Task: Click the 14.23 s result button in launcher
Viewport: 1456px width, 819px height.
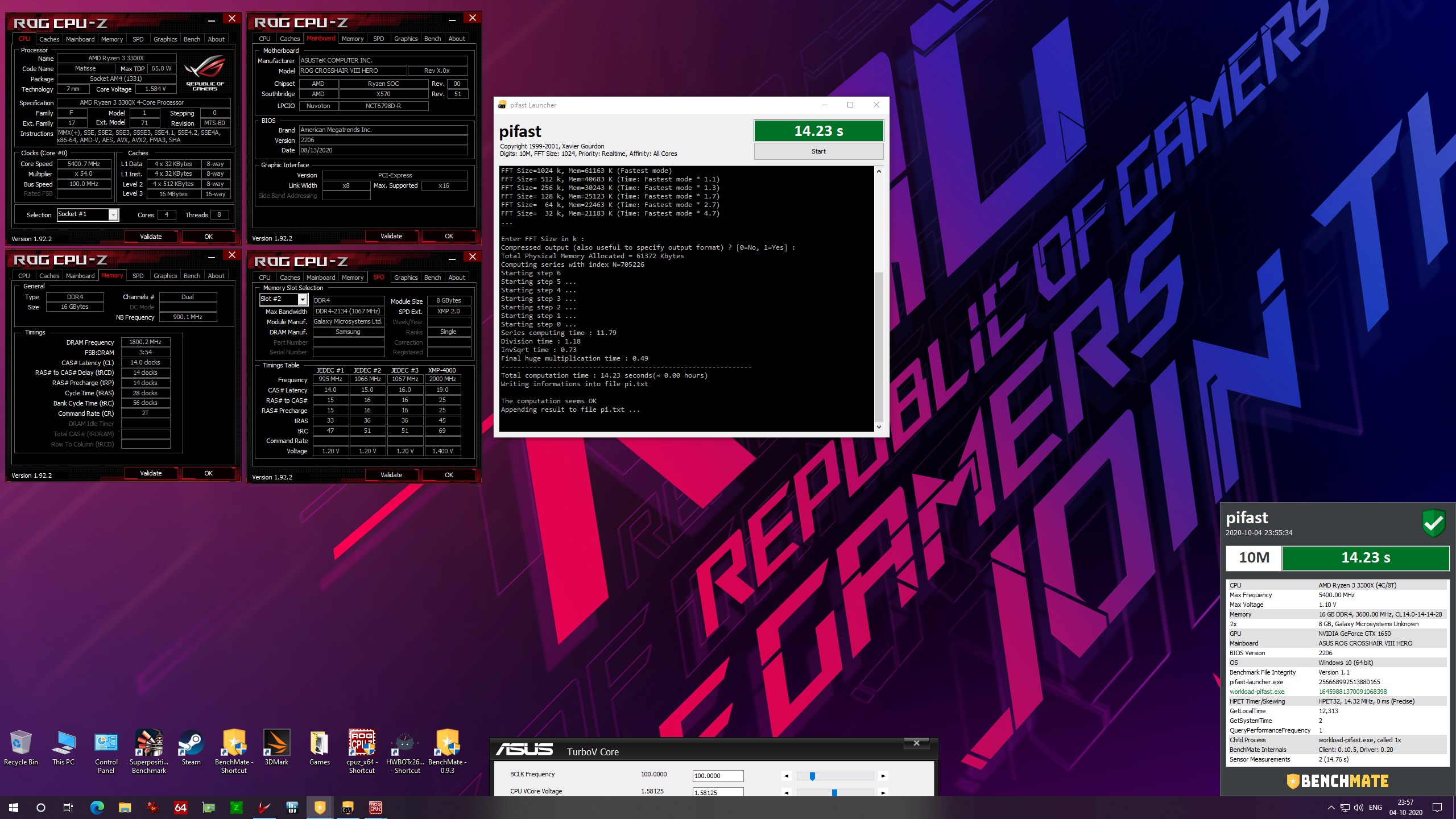Action: coord(818,131)
